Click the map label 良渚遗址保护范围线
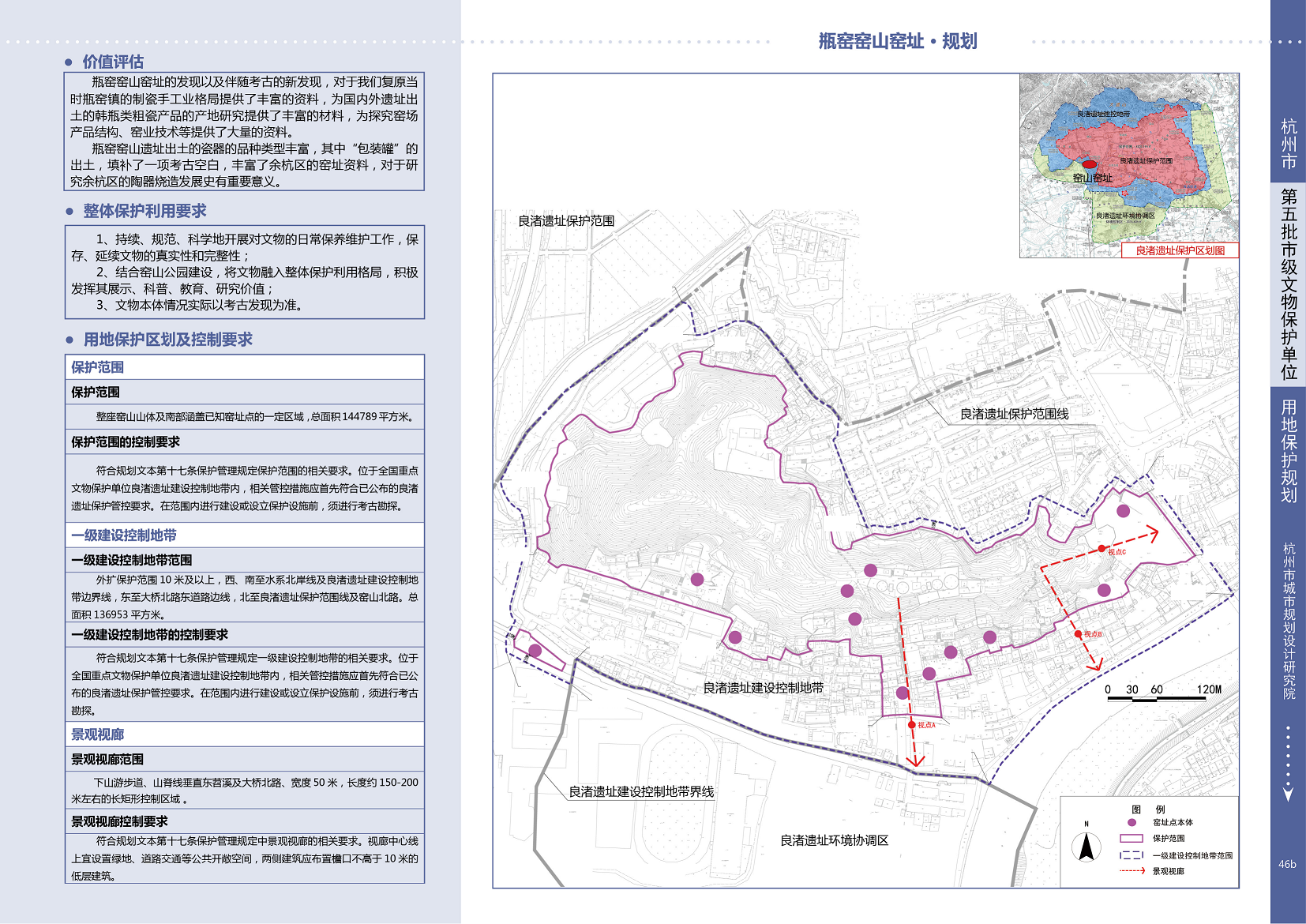The height and width of the screenshot is (924, 1306). [x=1014, y=414]
